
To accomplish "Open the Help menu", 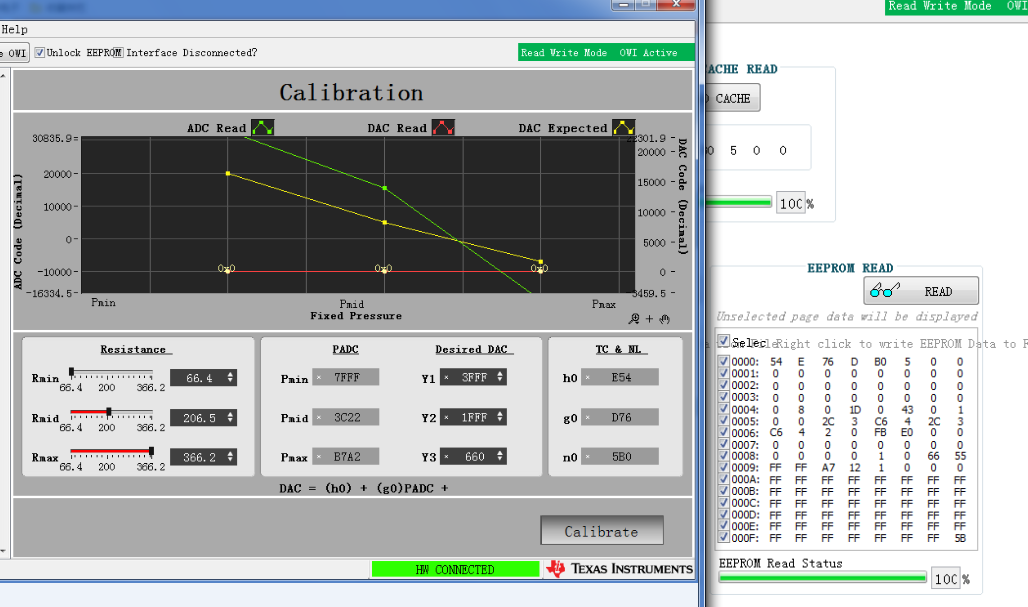I will pos(14,29).
